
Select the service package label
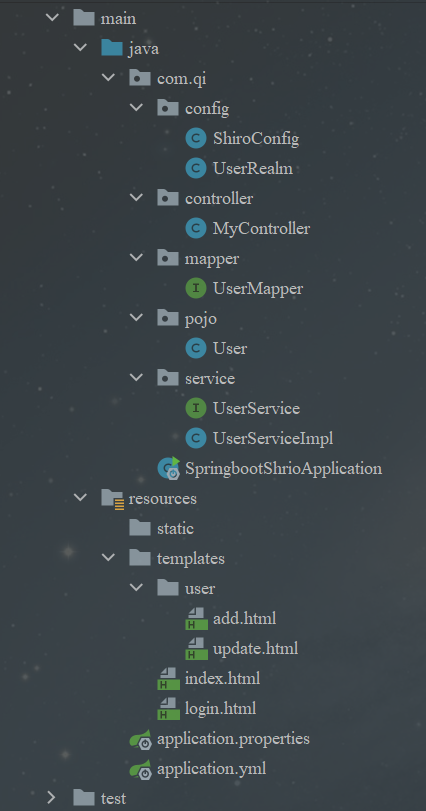tap(210, 379)
